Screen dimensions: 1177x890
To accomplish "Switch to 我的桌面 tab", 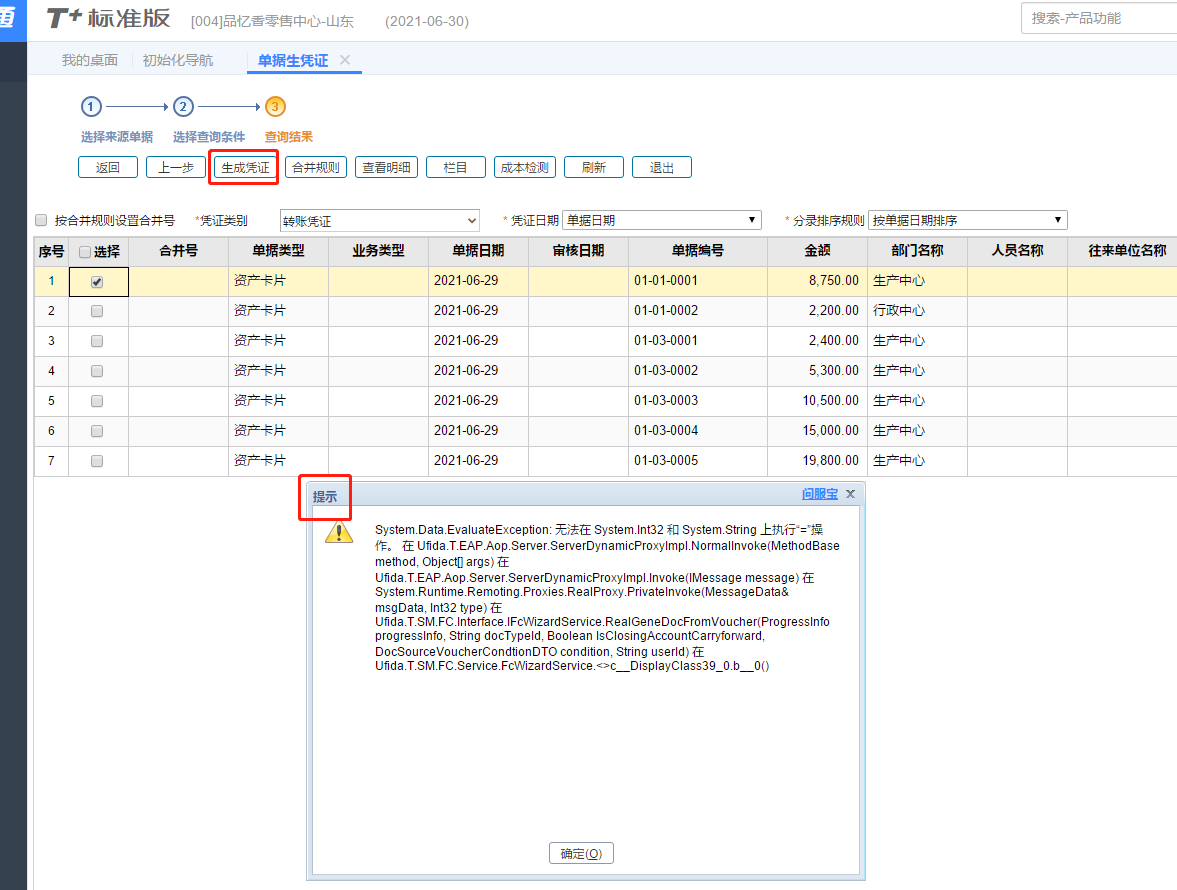I will 89,60.
